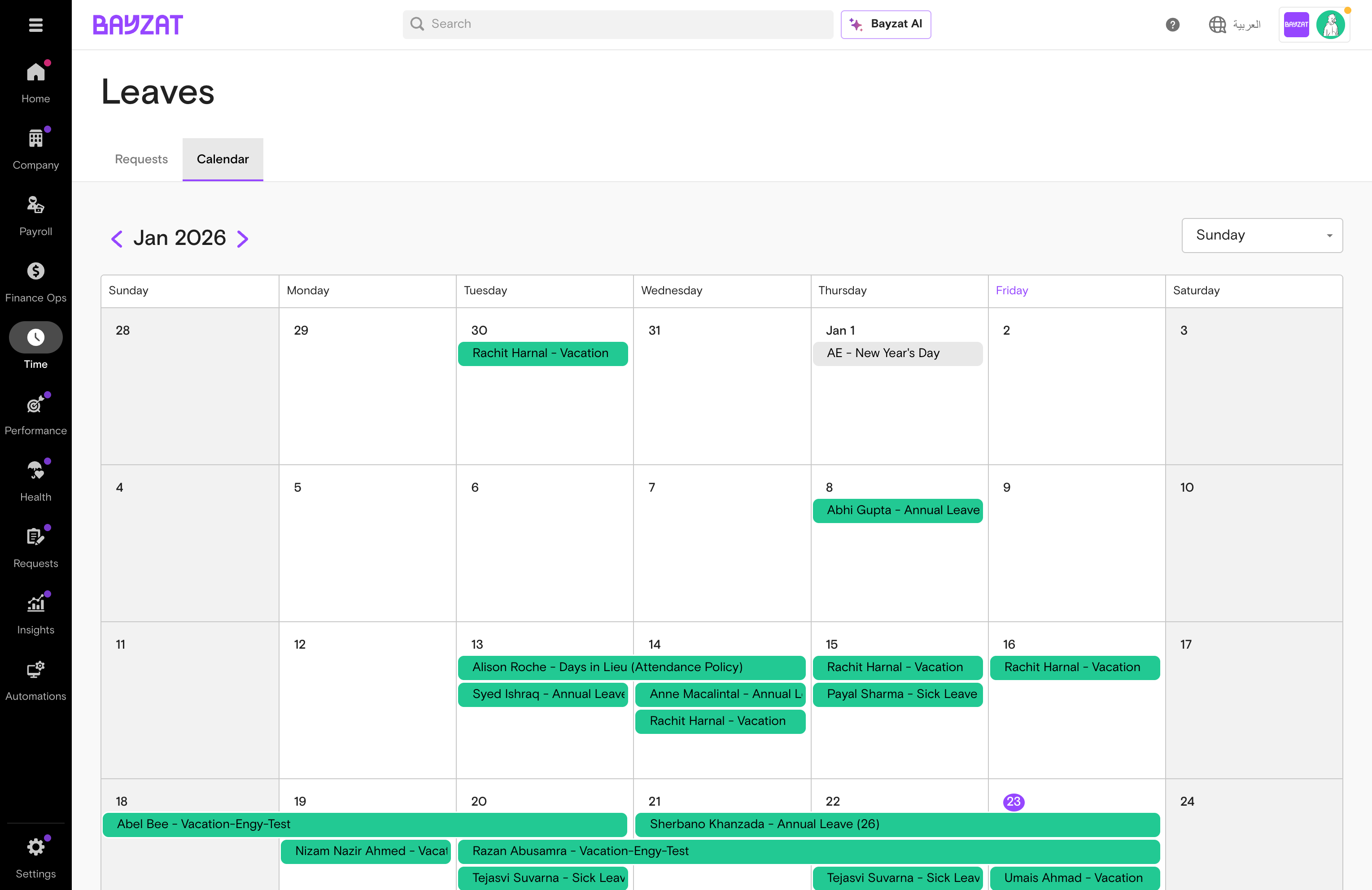Open Rachit Harnal Vacation on Dec 30
The width and height of the screenshot is (1372, 890).
(x=543, y=353)
